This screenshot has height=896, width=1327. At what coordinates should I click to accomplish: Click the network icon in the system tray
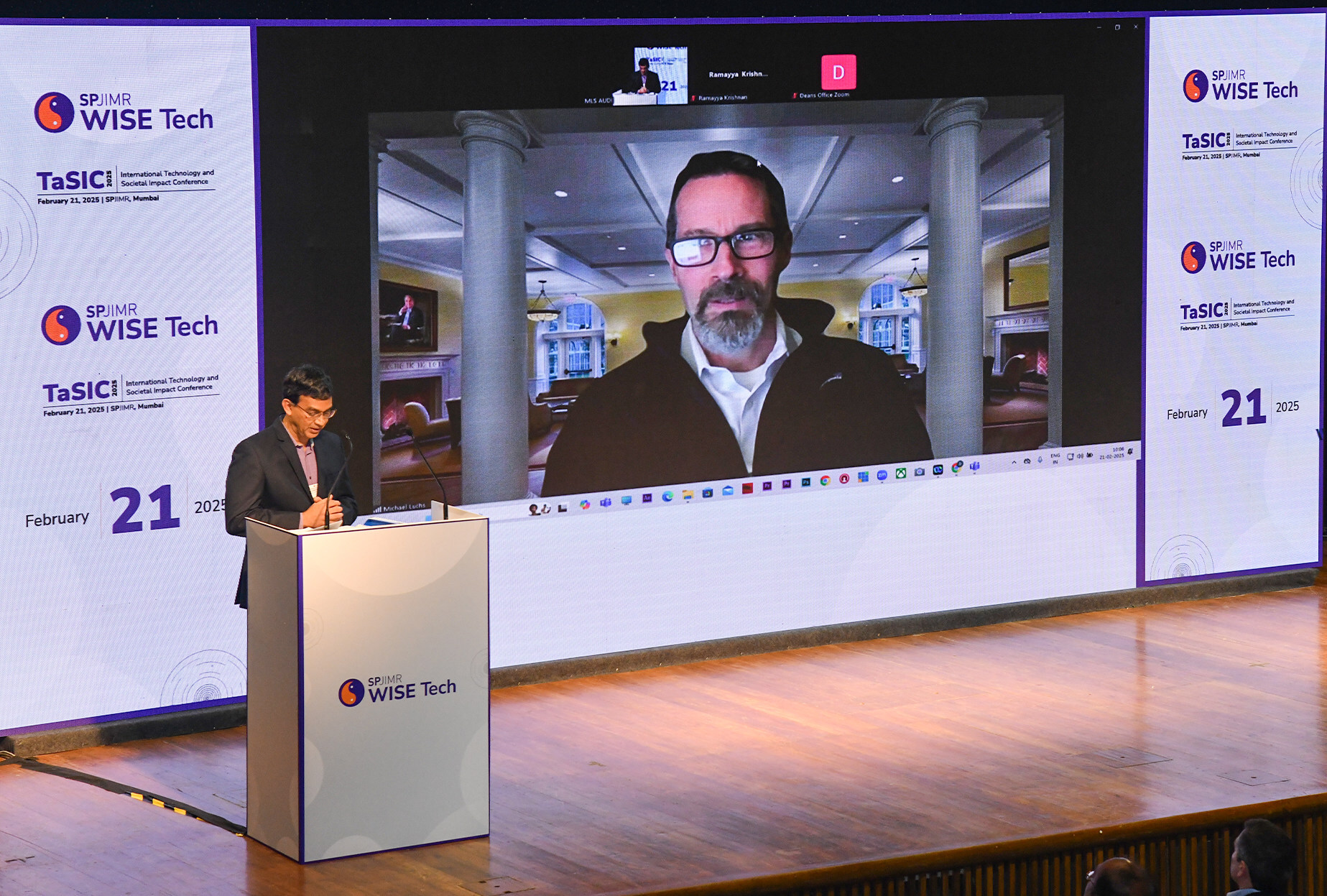pyautogui.click(x=1071, y=456)
